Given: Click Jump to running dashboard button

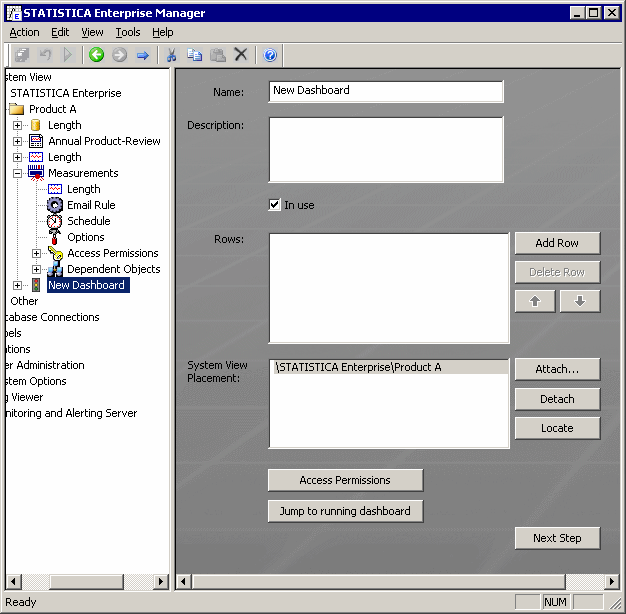Looking at the screenshot, I should point(345,511).
